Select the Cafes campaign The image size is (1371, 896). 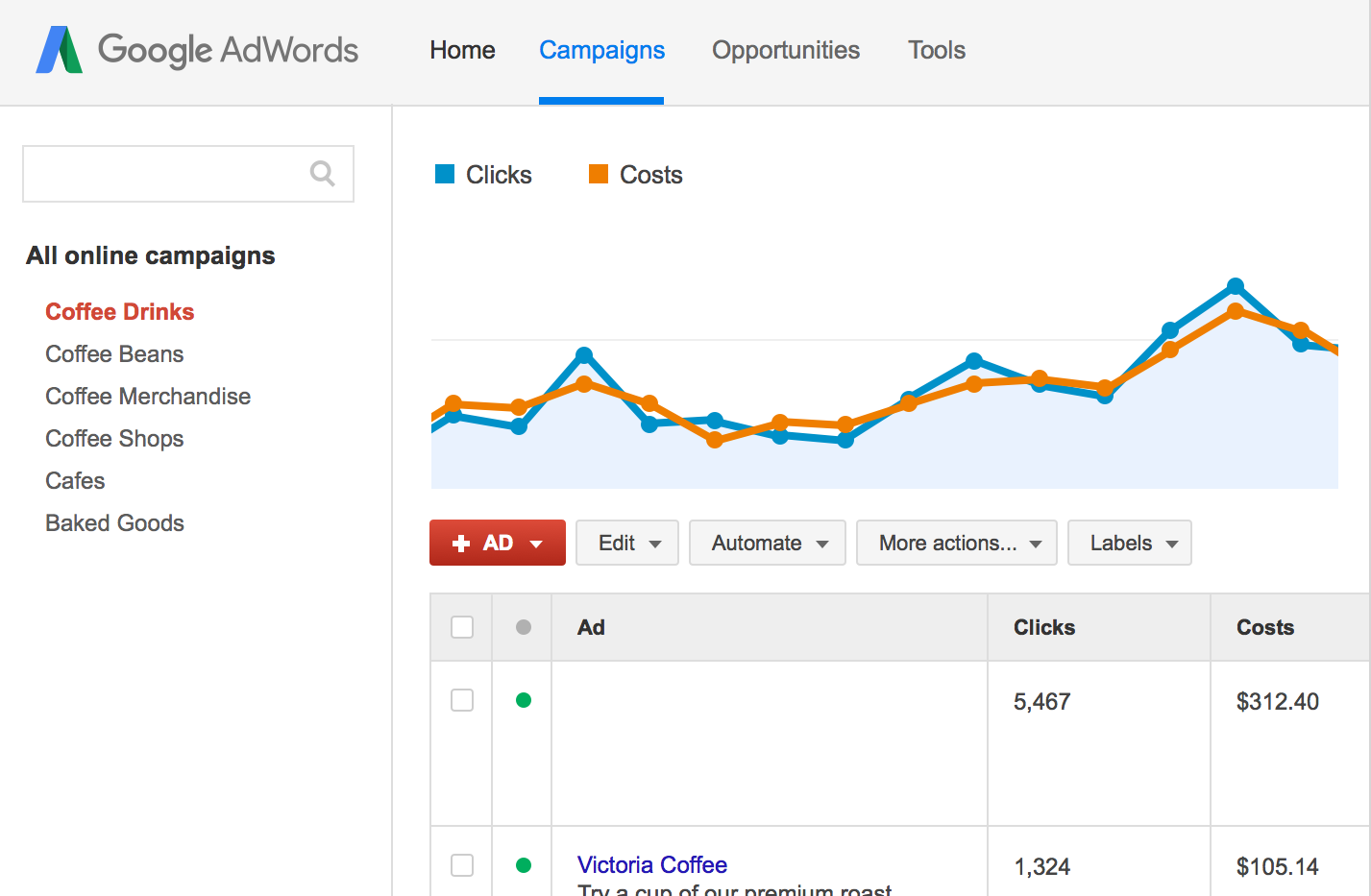point(75,481)
